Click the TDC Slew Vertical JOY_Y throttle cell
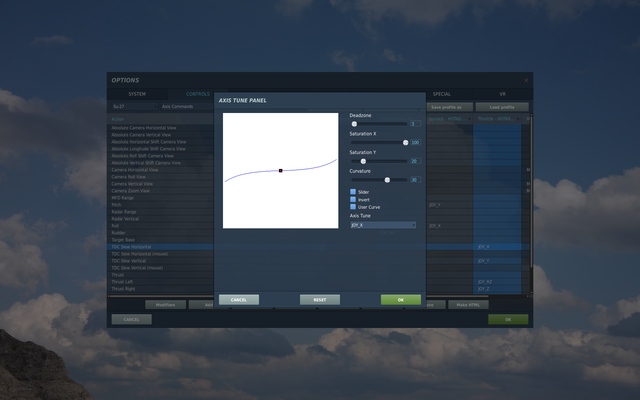 coord(497,260)
